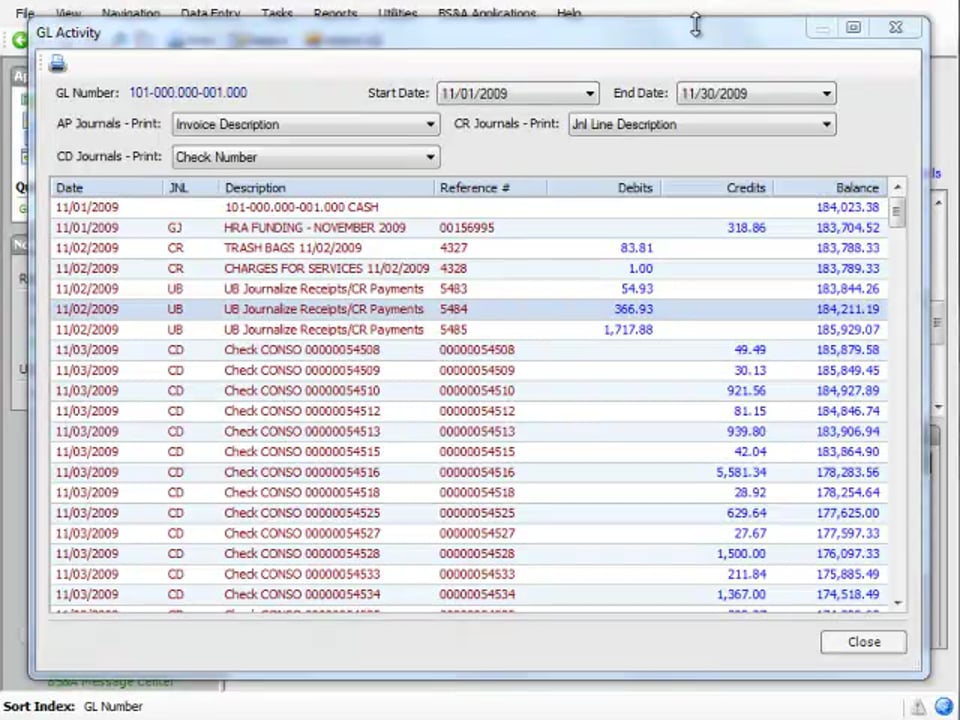This screenshot has height=720, width=960.
Task: Click credit amount 1,367.00
Action: tap(741, 594)
